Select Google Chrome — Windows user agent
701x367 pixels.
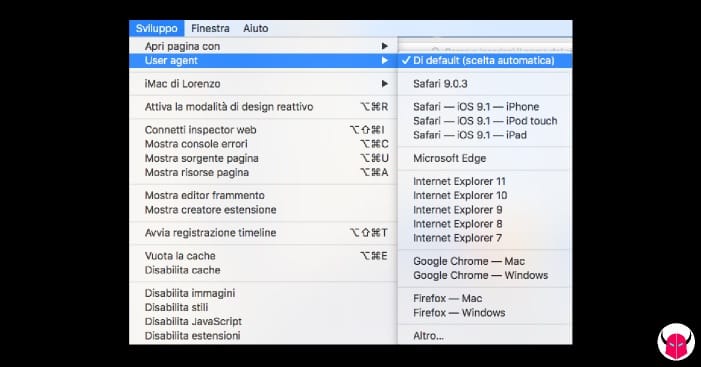[485, 275]
